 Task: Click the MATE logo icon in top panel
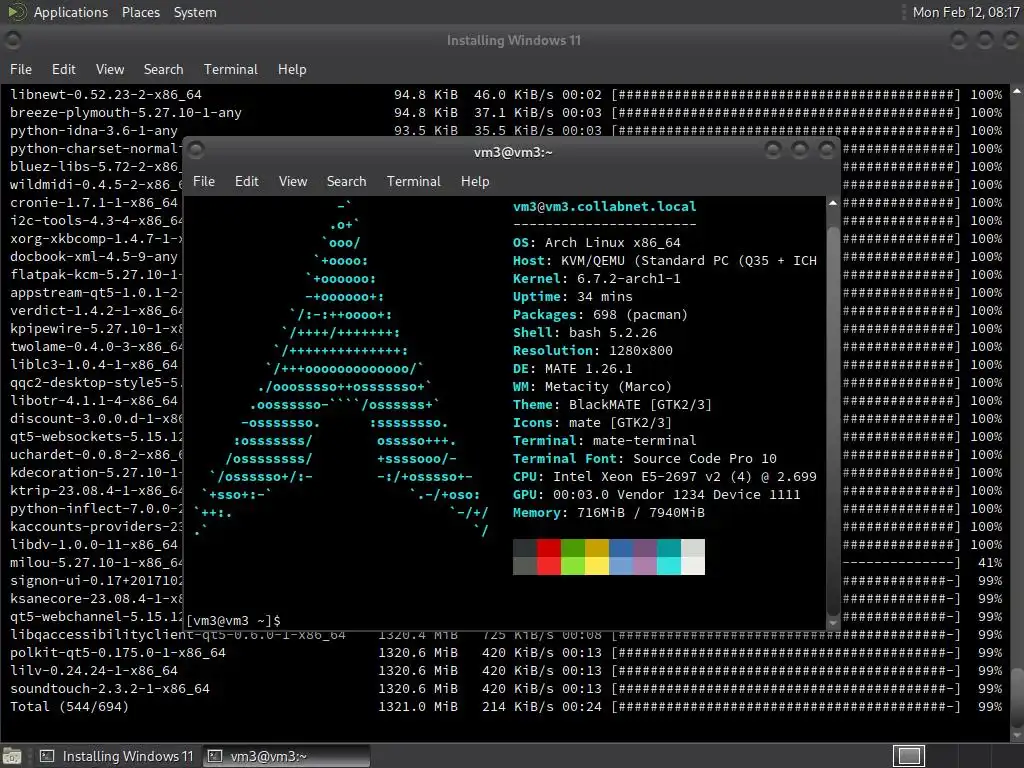click(16, 12)
